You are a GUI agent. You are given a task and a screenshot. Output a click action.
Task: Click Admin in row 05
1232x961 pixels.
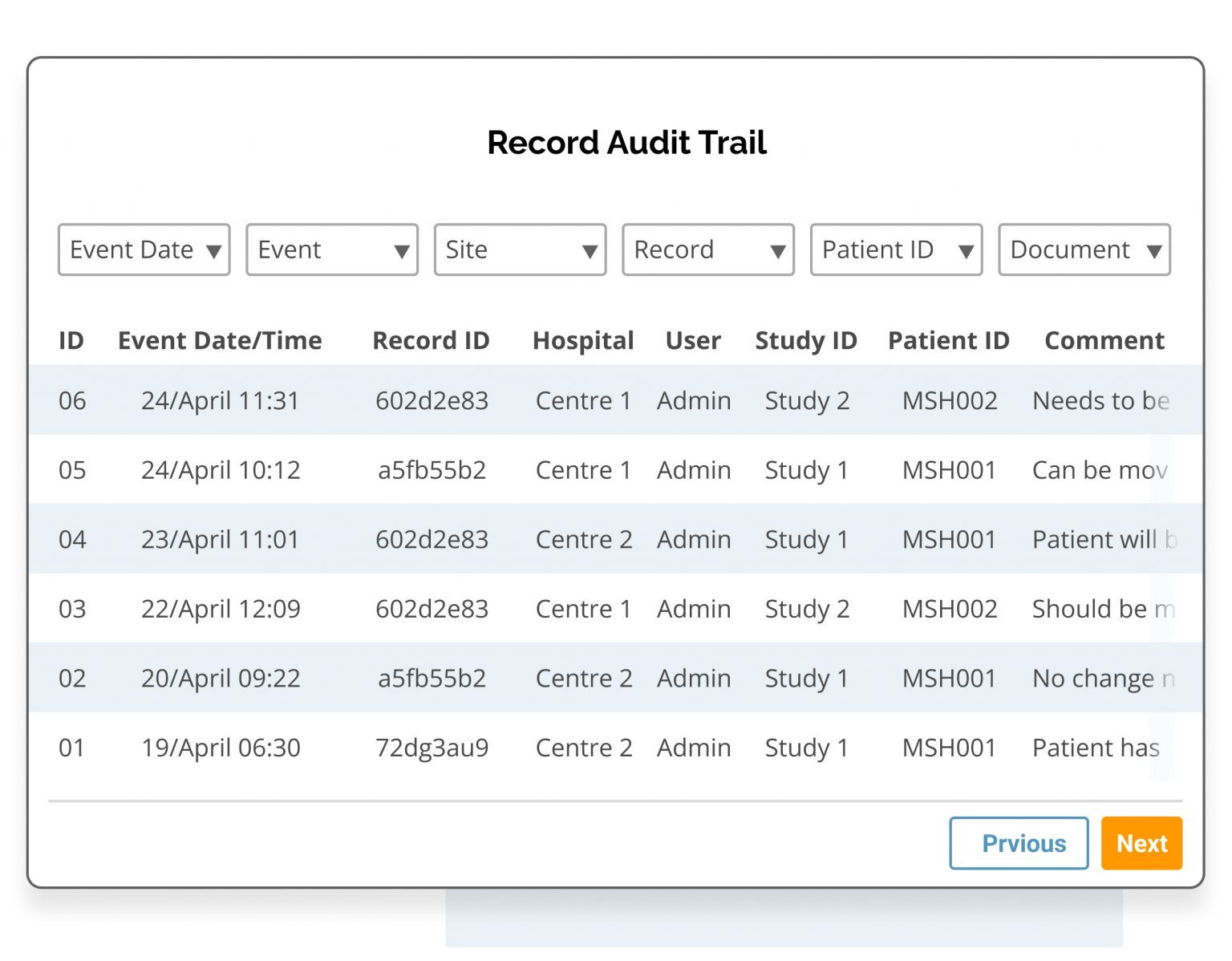pyautogui.click(x=694, y=469)
